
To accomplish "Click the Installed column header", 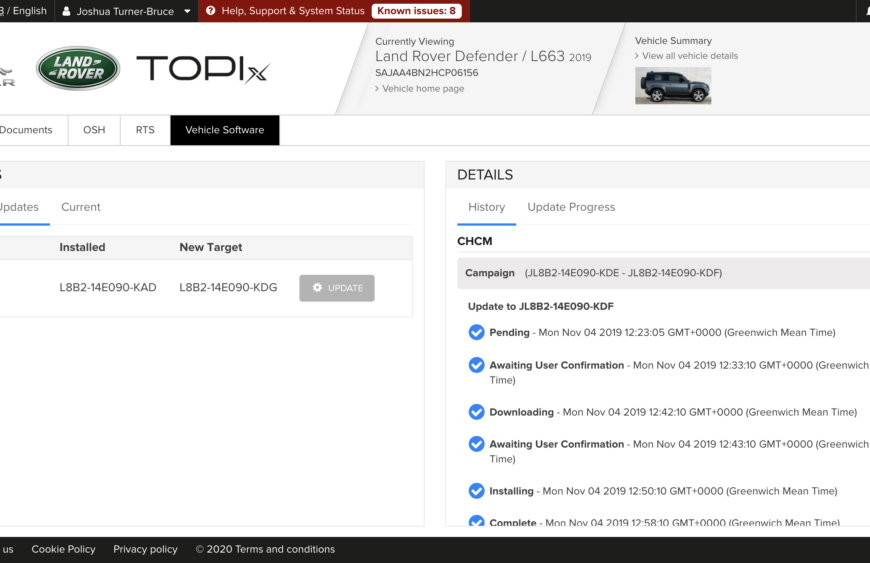I will [82, 247].
